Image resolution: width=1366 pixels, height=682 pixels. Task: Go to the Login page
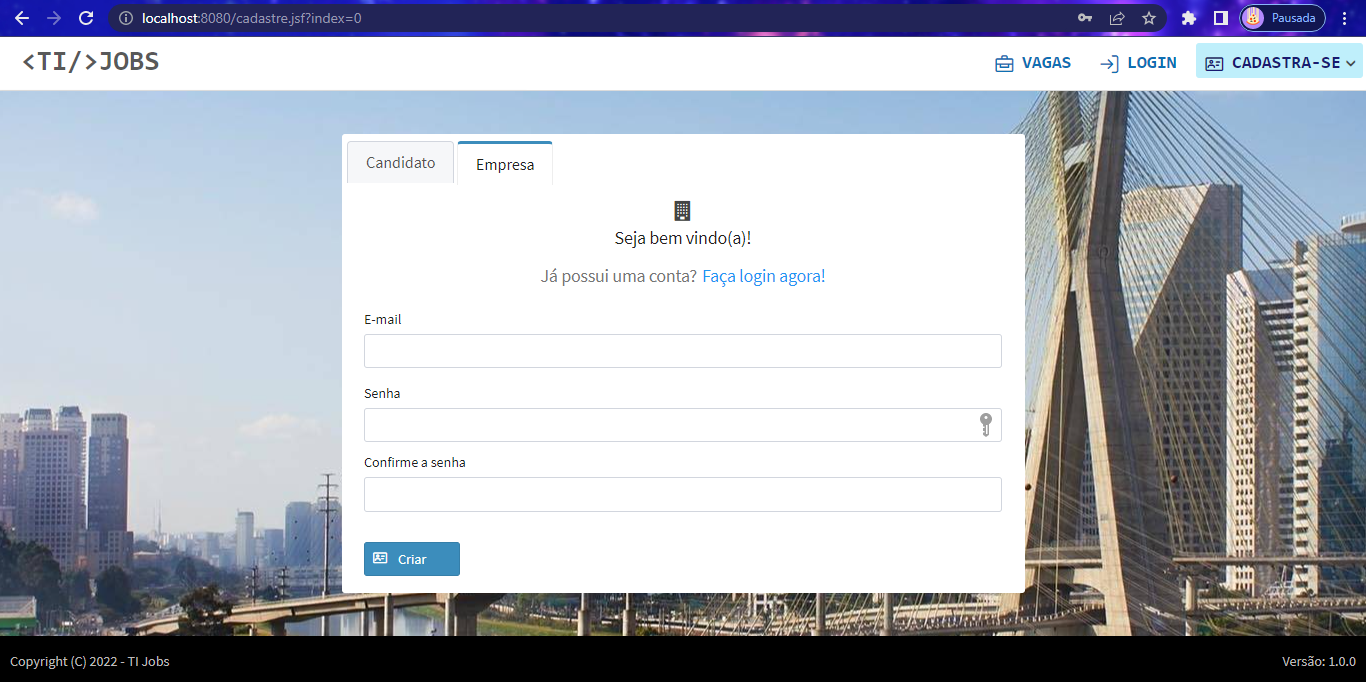click(1138, 63)
